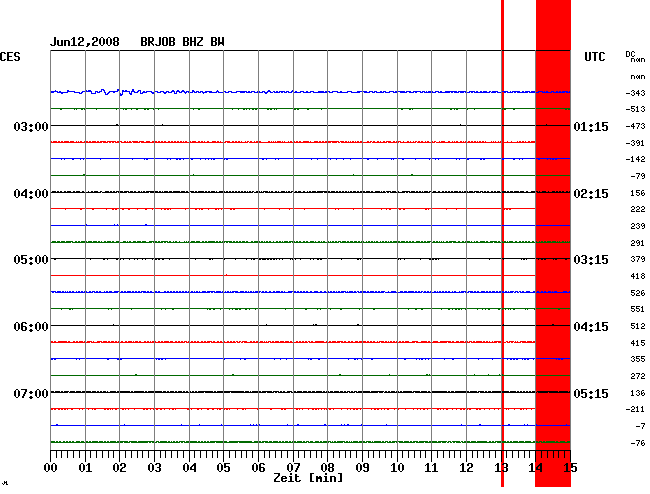
Task: Select the 06 minute tick label
Action: pos(258,468)
